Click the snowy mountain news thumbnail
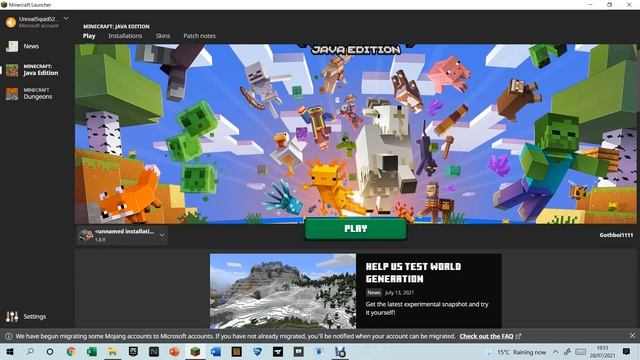The height and width of the screenshot is (360, 640). (283, 291)
